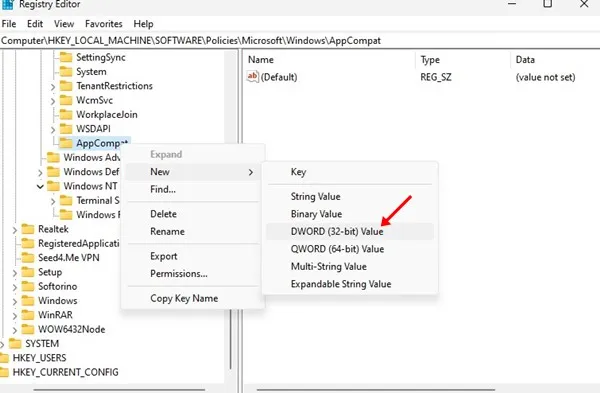Open the New submenu in context menu
Screen dimensions: 600x393
point(193,172)
